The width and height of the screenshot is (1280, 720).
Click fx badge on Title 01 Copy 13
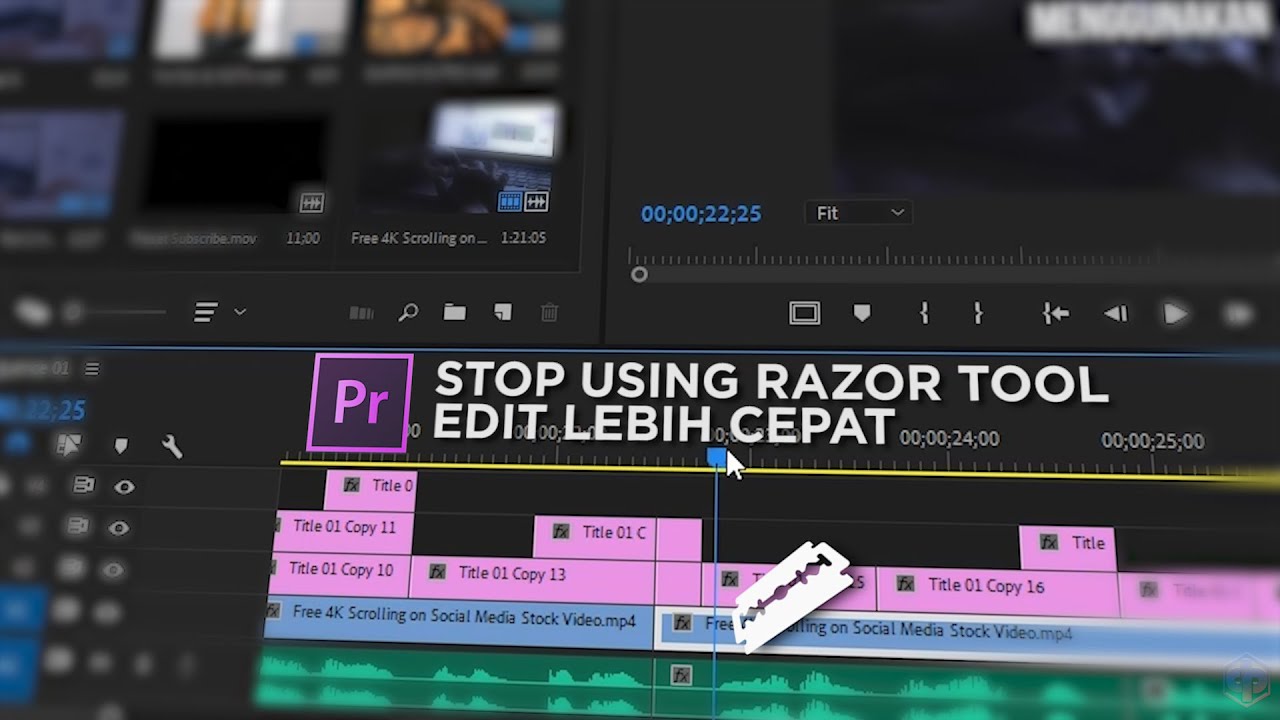point(437,572)
